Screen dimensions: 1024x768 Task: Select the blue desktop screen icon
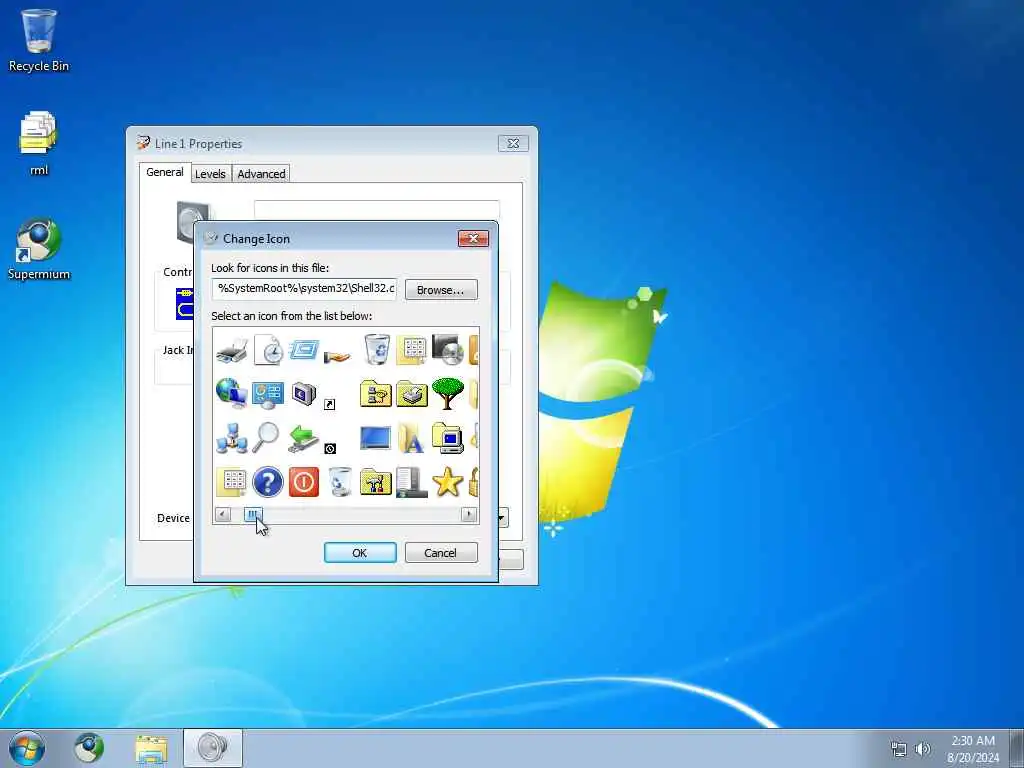[x=376, y=438]
